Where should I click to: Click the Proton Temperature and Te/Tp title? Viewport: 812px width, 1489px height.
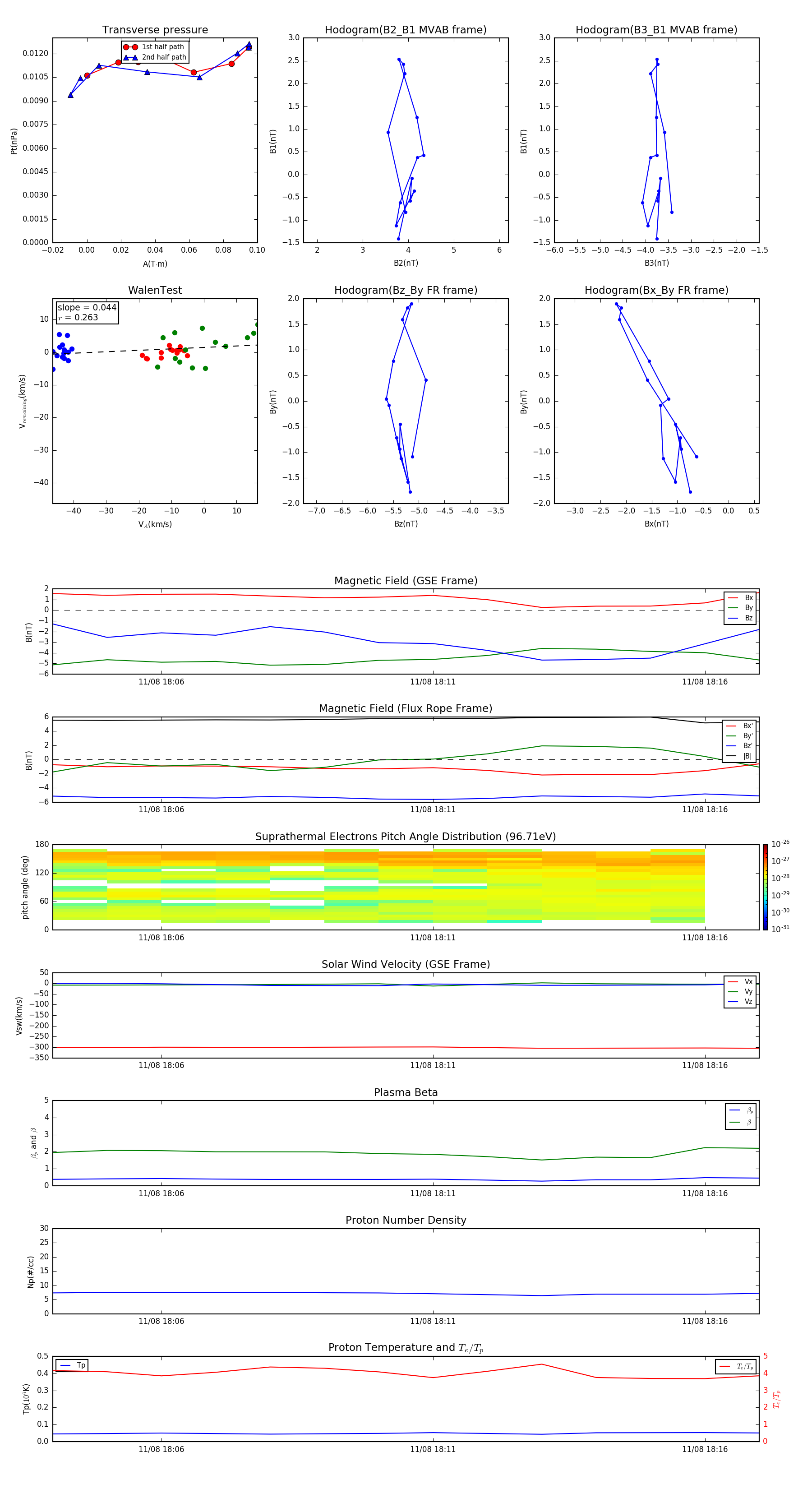point(406,1347)
